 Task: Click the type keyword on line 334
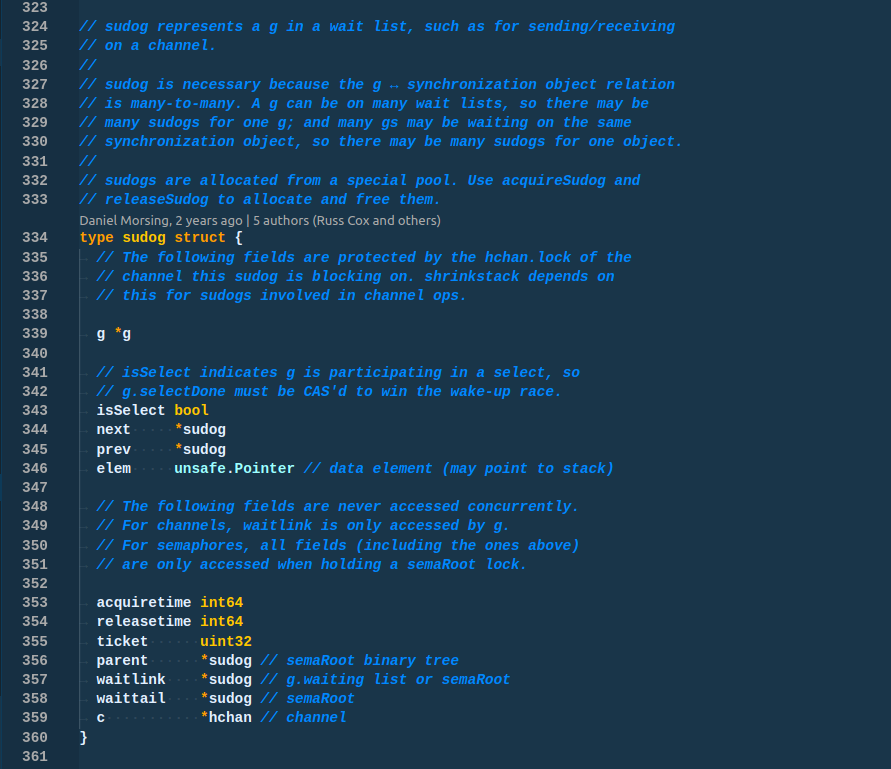click(97, 238)
